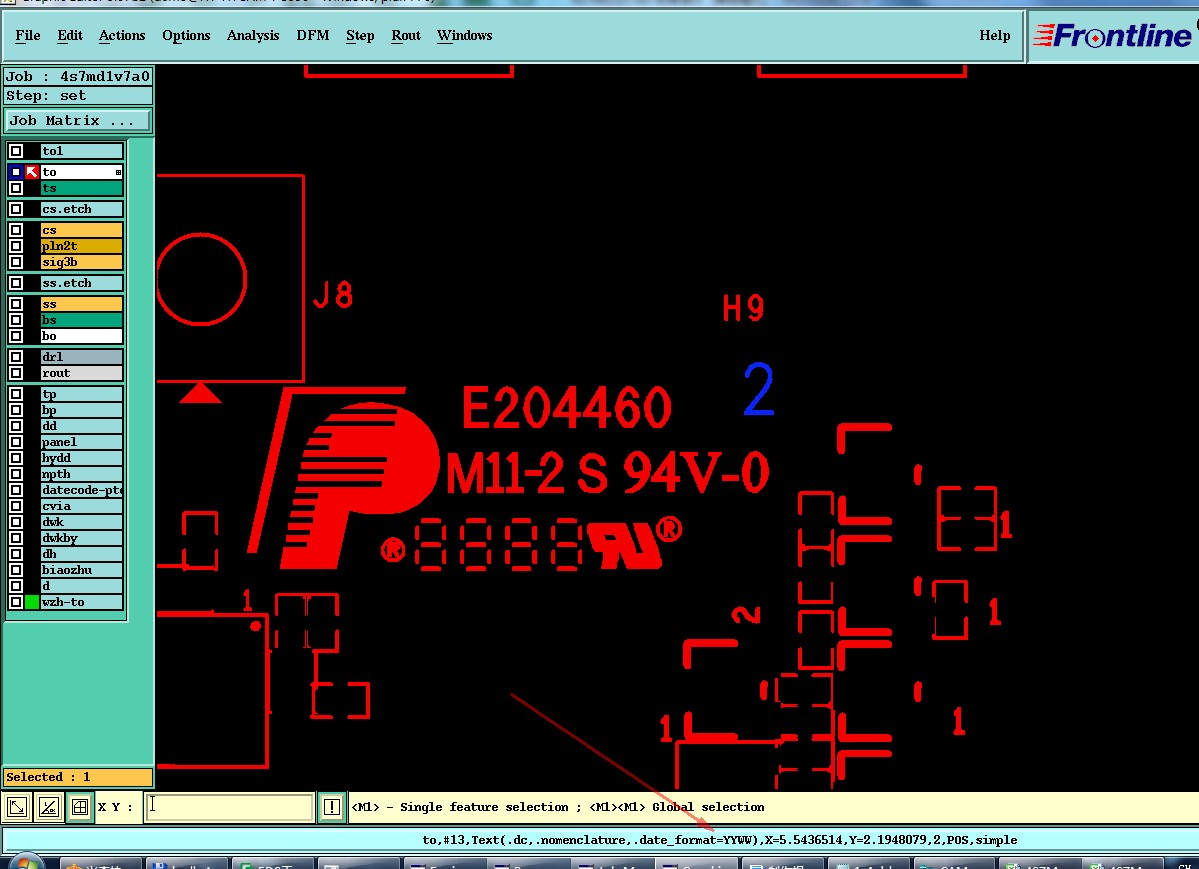Toggle the checkbox of layer 'd'

[16, 586]
